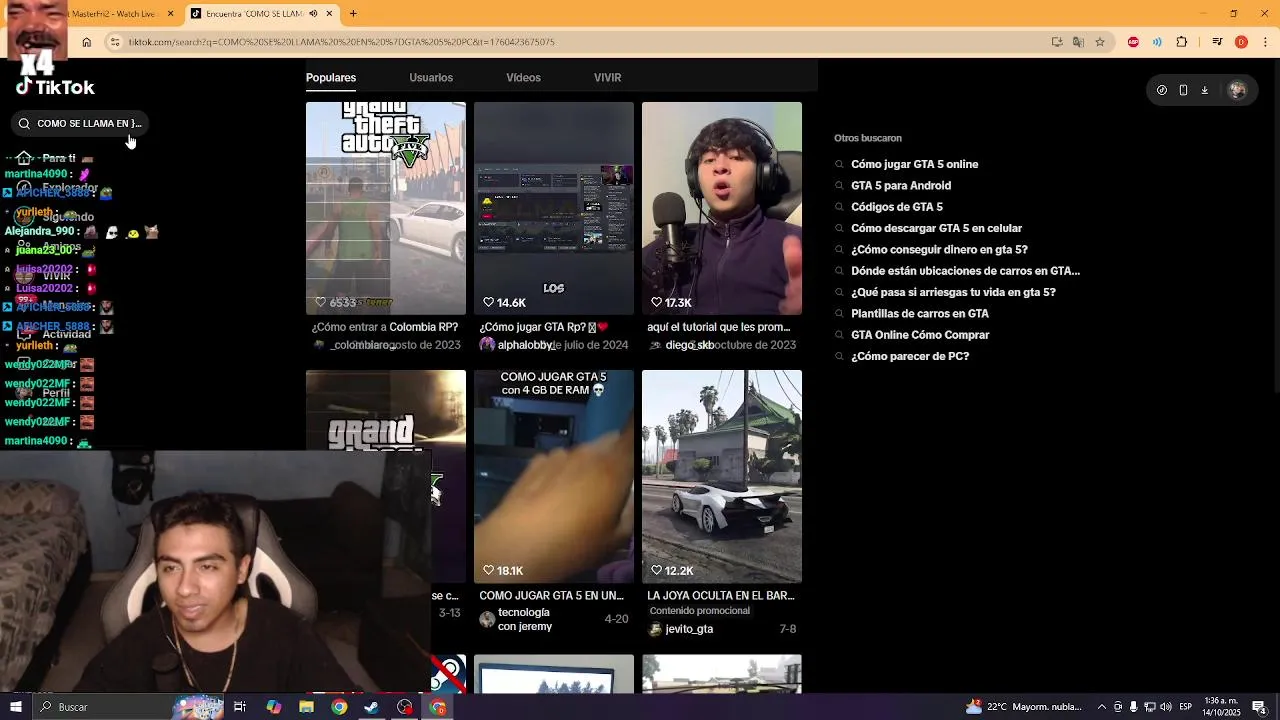Image resolution: width=1280 pixels, height=720 pixels.
Task: Close the MasterFri2 Watch Live browser tab
Action: point(170,14)
